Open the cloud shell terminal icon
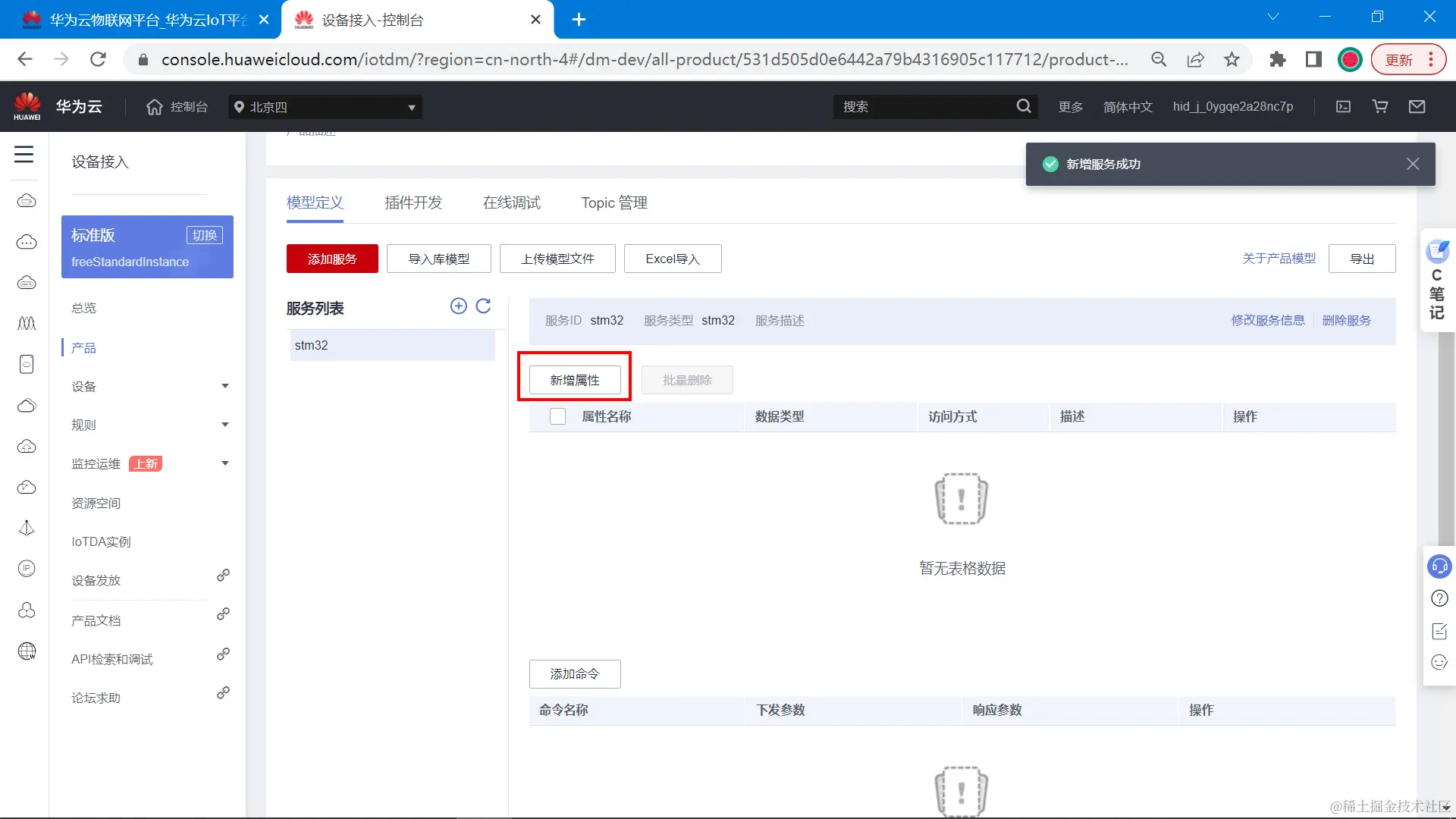The width and height of the screenshot is (1456, 819). pos(1343,107)
